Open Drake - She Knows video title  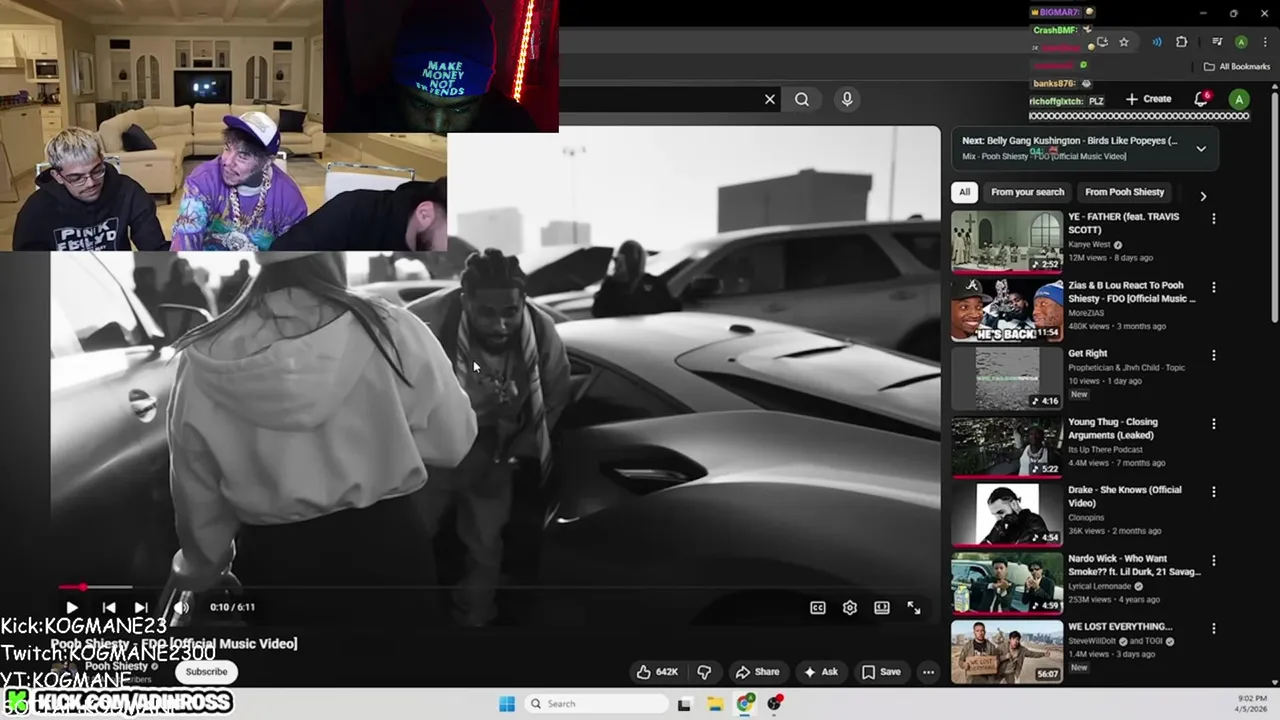[1125, 496]
